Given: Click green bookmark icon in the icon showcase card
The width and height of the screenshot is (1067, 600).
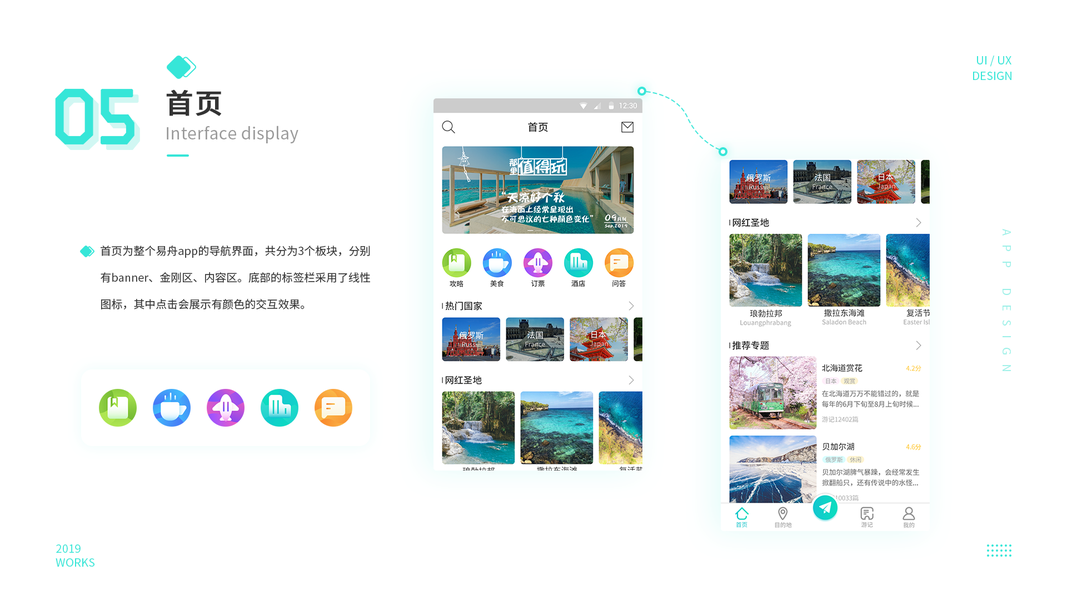Looking at the screenshot, I should [118, 407].
